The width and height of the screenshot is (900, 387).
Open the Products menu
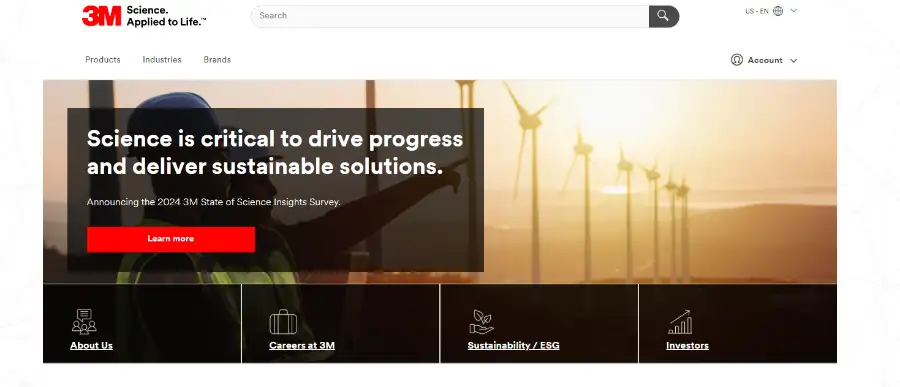coord(103,60)
